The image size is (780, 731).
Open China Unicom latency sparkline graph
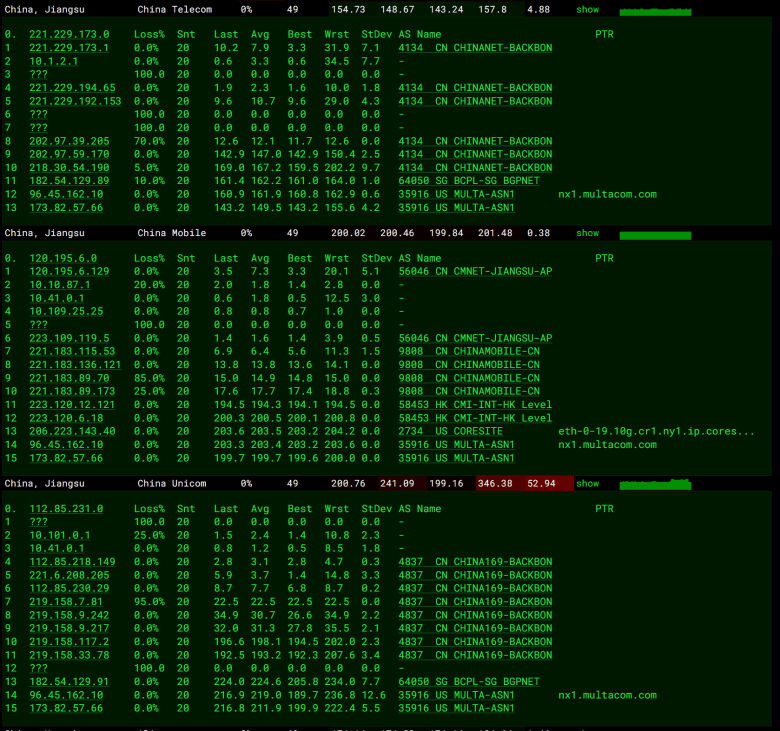pos(655,484)
